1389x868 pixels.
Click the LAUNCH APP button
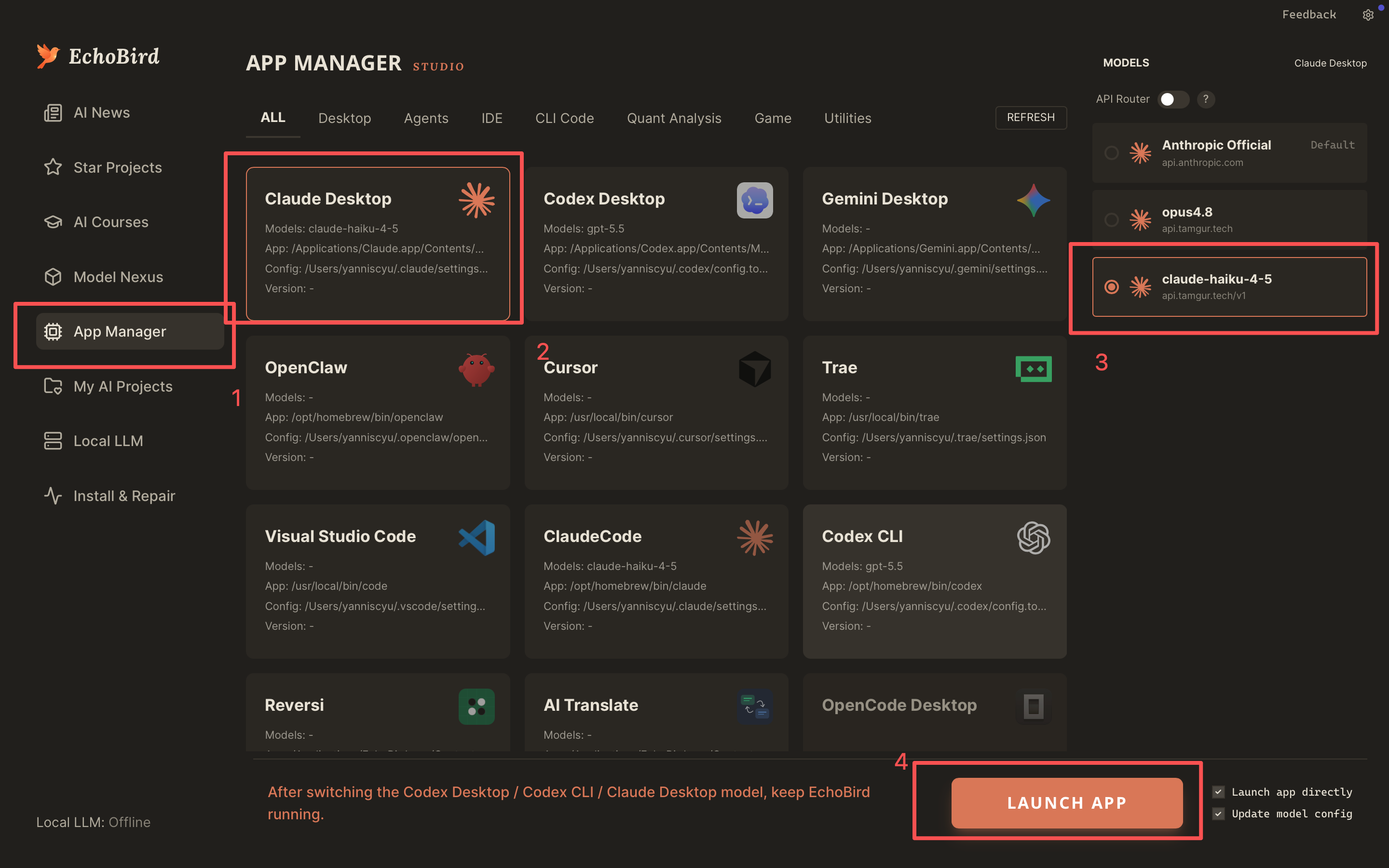1067,802
